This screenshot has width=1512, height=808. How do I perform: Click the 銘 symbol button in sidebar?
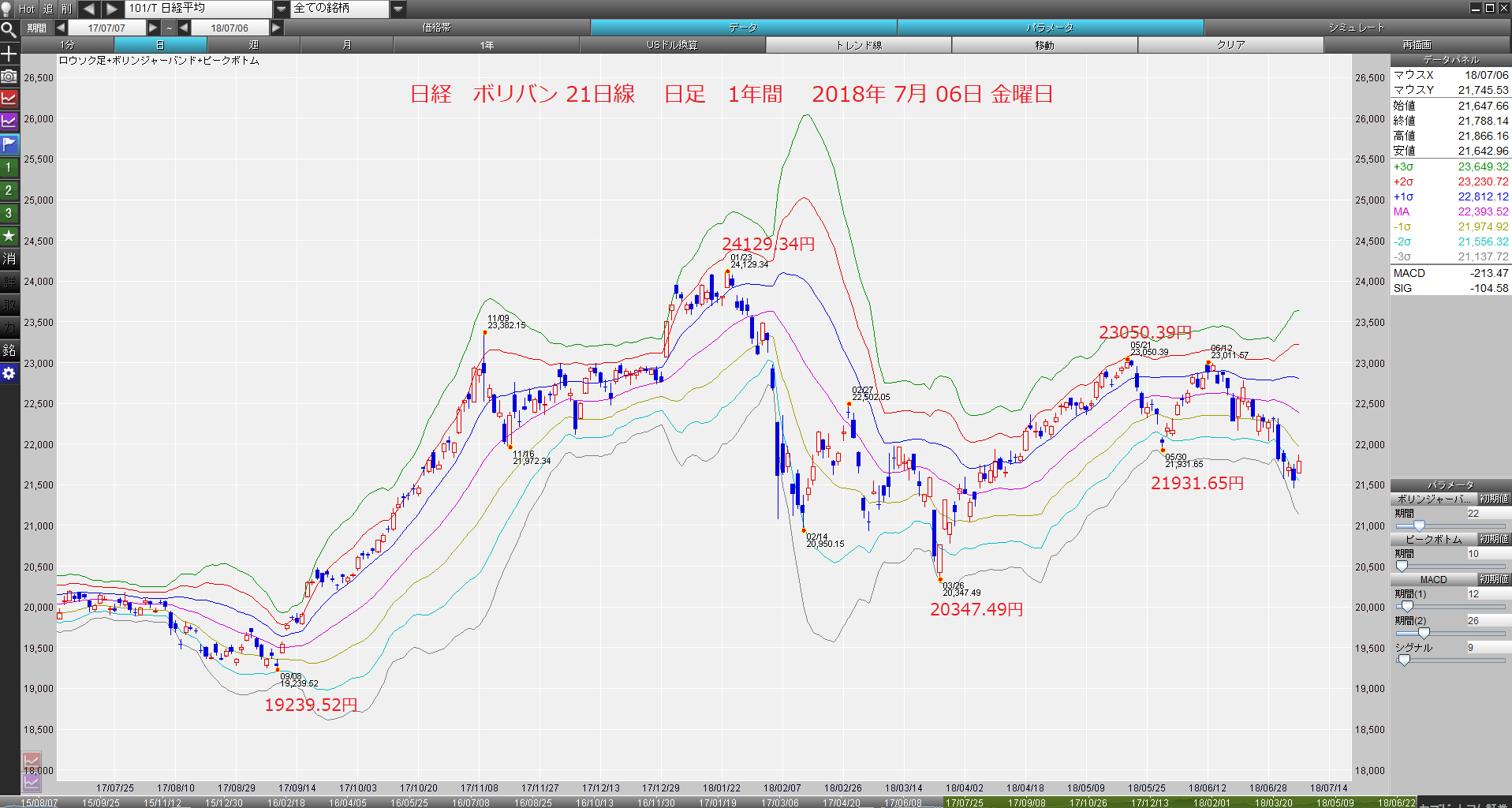(x=9, y=350)
